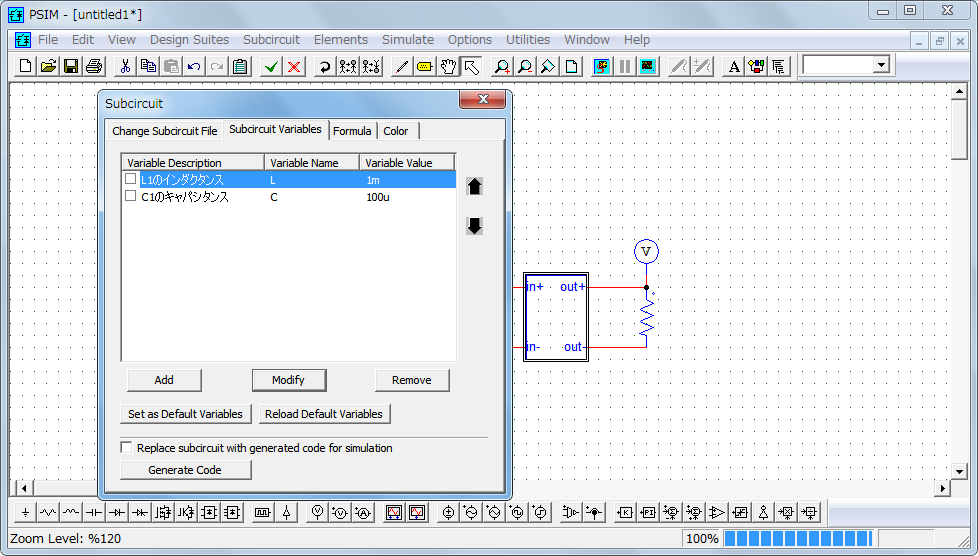Click the Variable Value column header

point(407,162)
